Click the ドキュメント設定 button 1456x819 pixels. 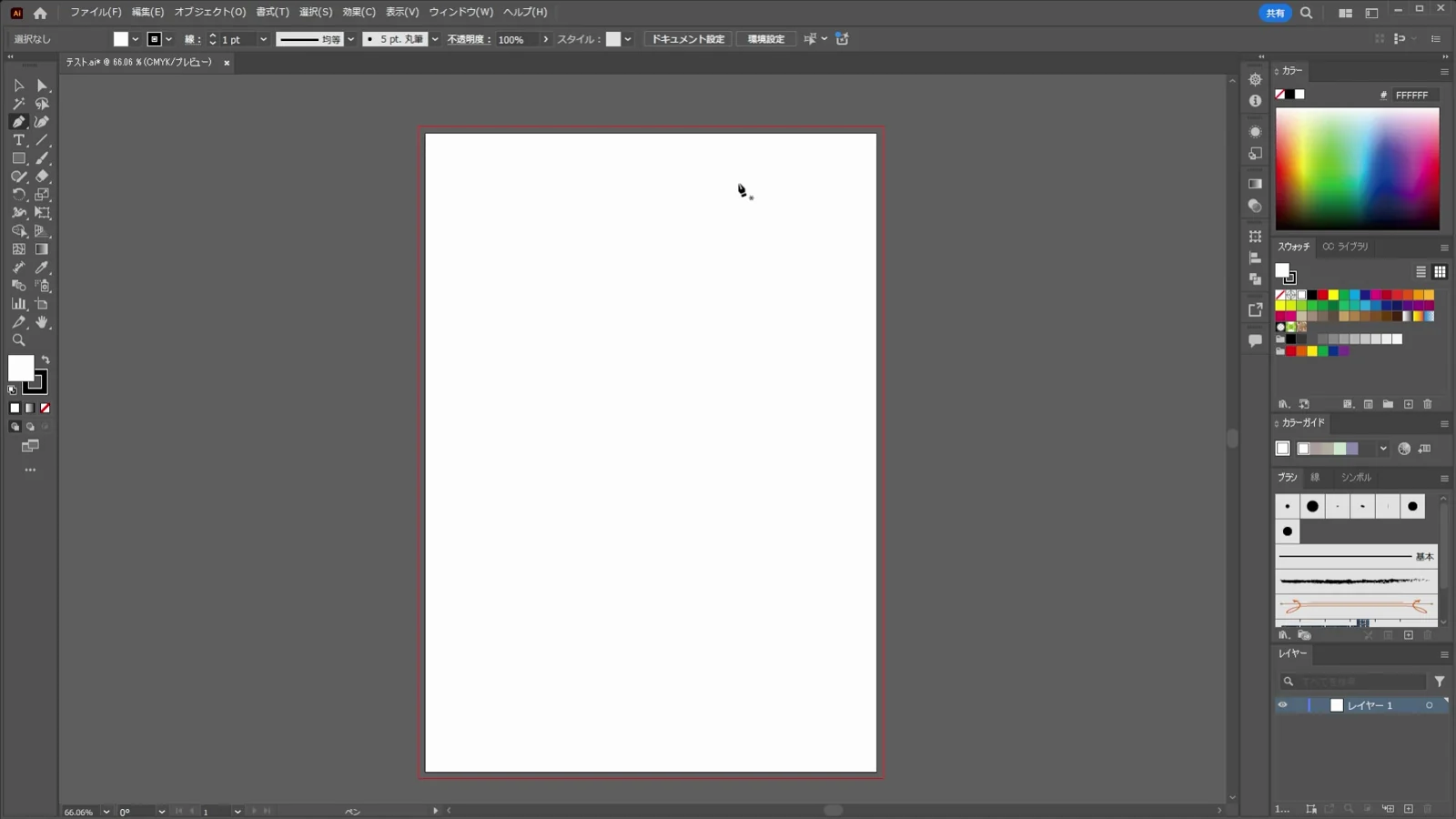(688, 39)
